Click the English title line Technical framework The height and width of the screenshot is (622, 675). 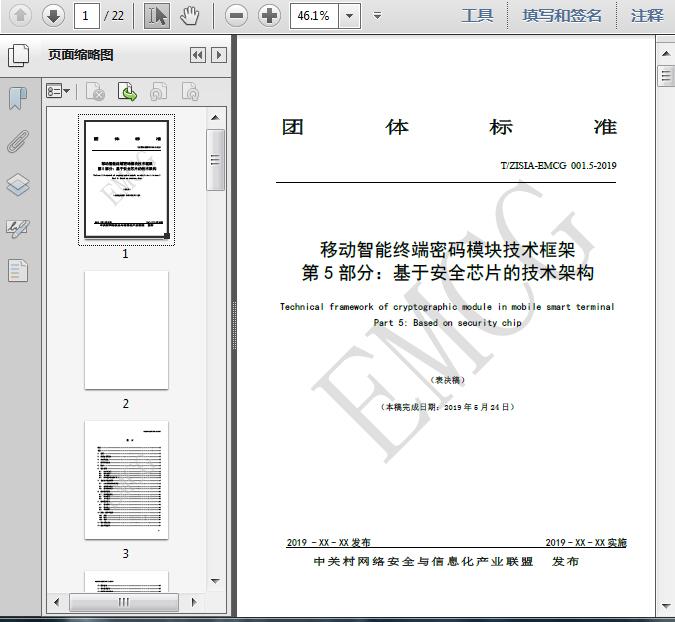click(447, 306)
